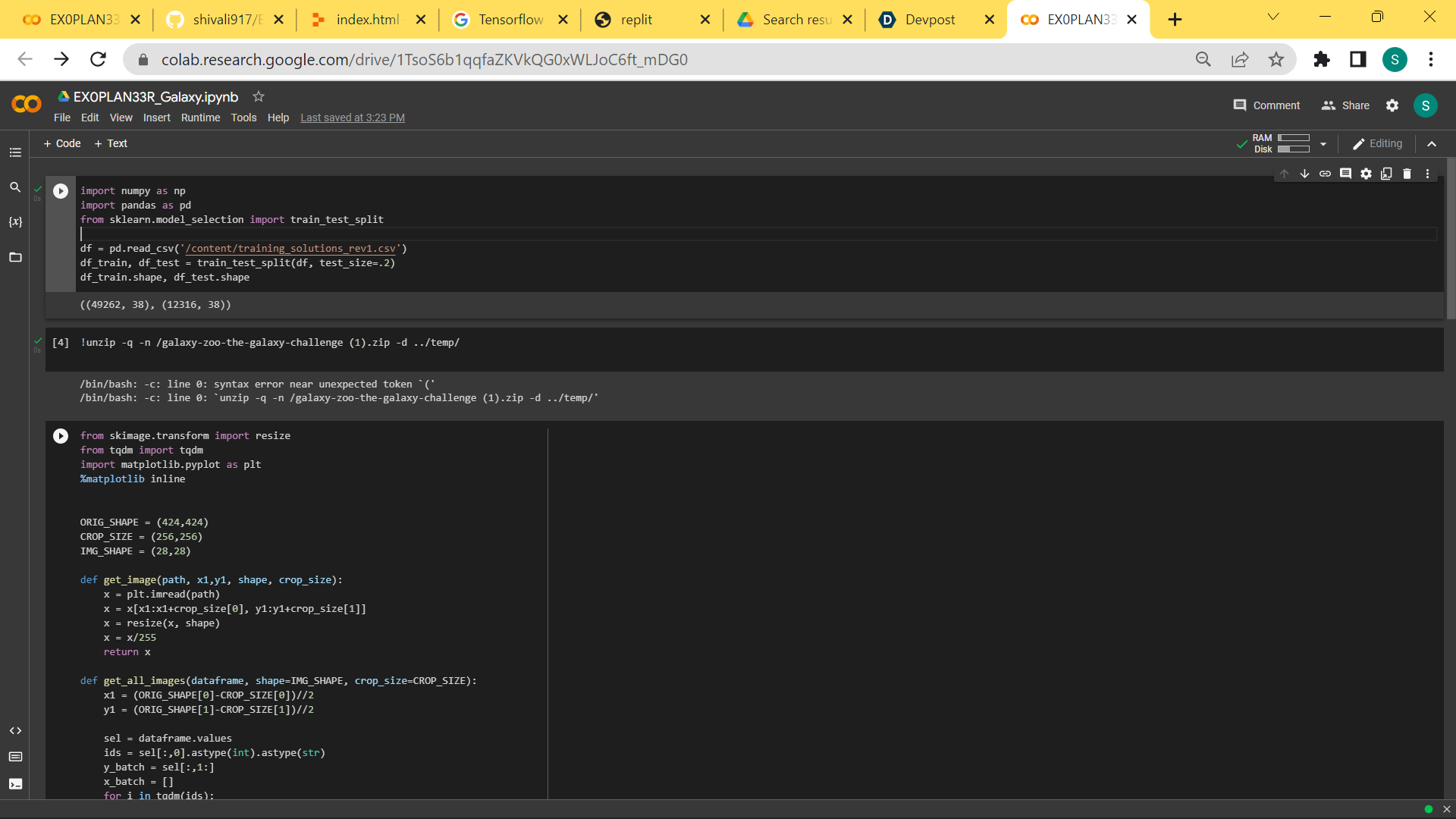Viewport: 1456px width, 819px height.
Task: Collapse the header with chevron arrow
Action: [1432, 143]
